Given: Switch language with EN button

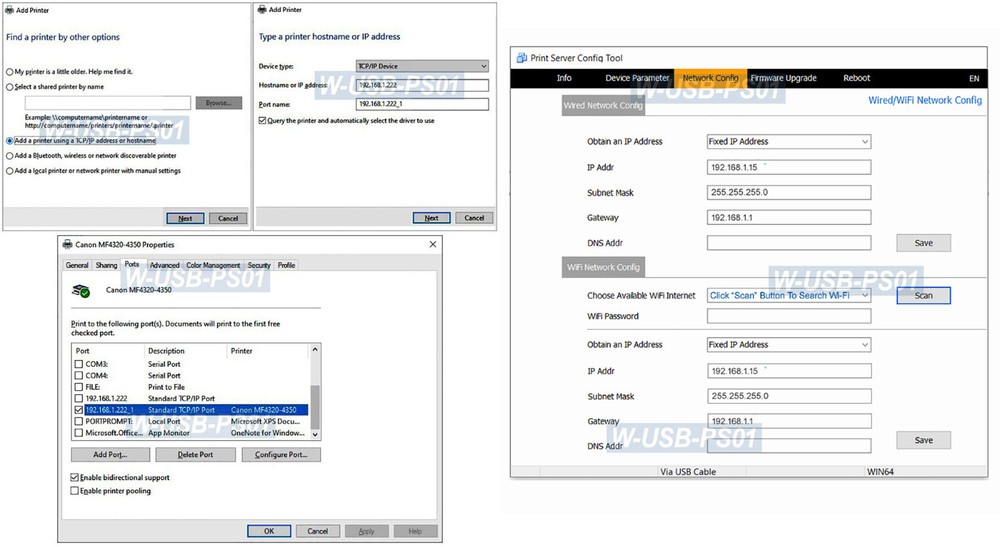Looking at the screenshot, I should pos(974,78).
